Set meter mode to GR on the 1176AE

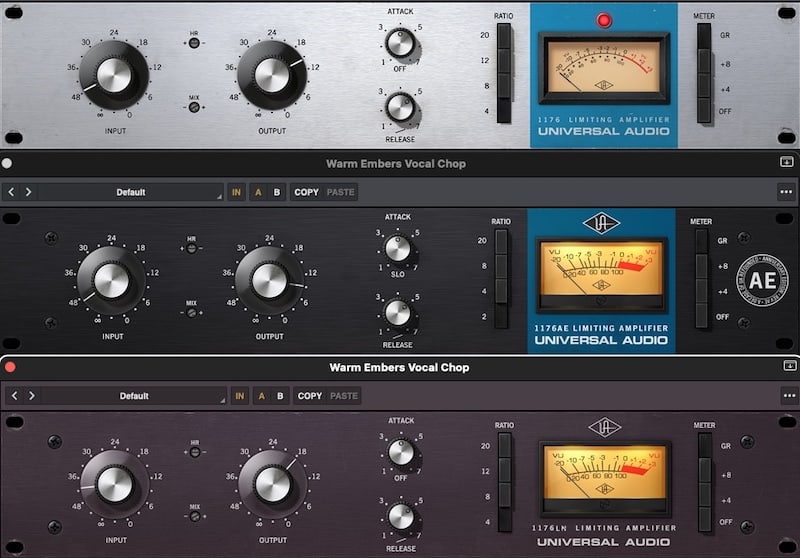tap(702, 241)
